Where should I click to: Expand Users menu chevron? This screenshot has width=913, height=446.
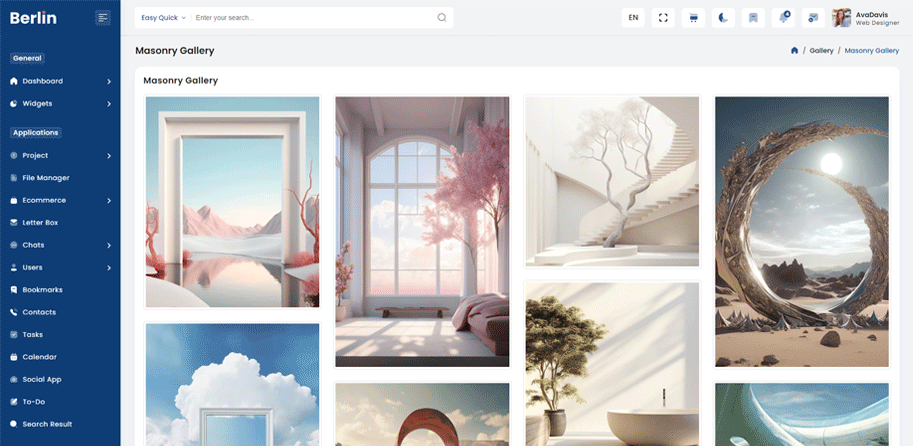pyautogui.click(x=109, y=268)
